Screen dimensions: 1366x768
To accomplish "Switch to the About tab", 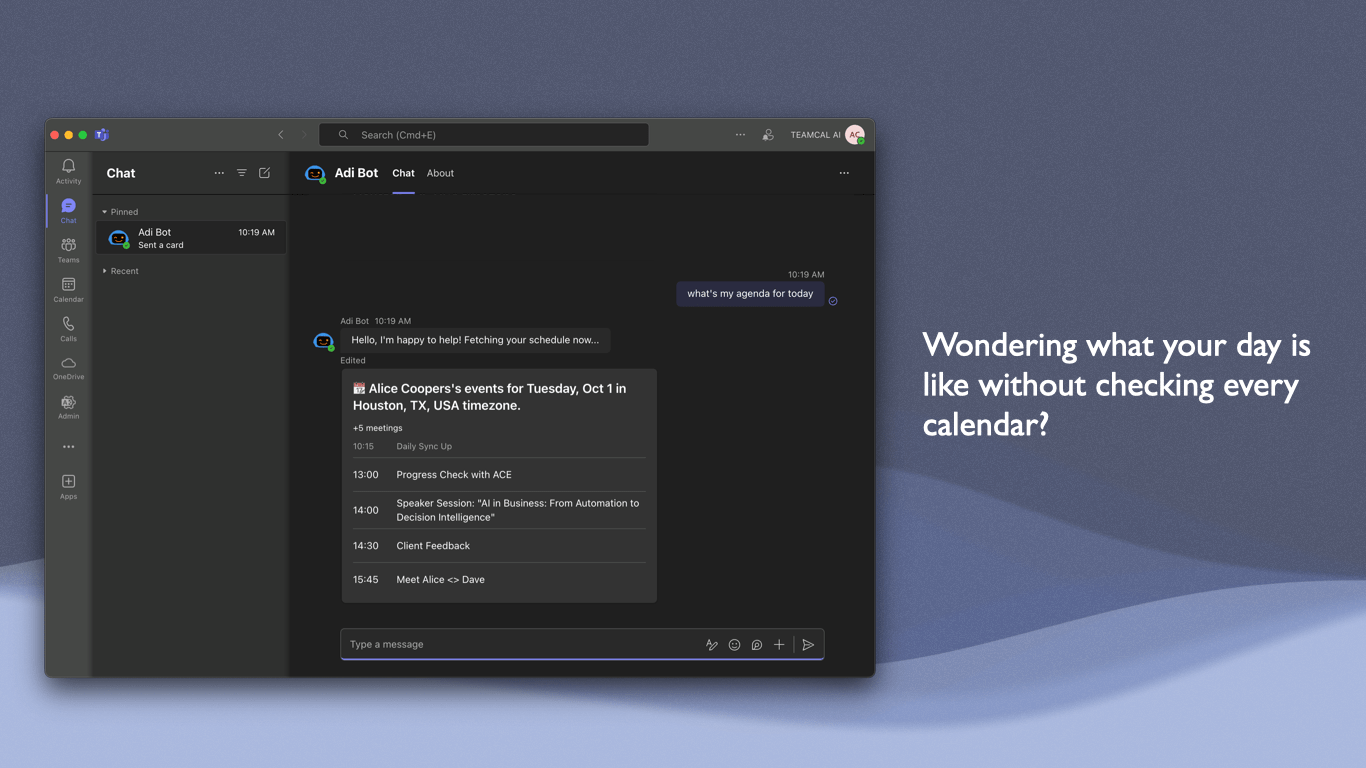I will pos(440,173).
